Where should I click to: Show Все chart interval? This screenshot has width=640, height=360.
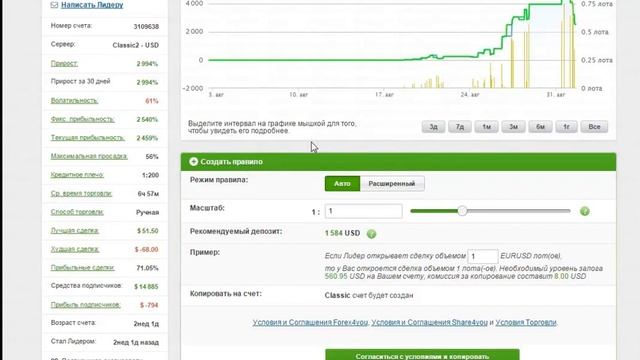[594, 127]
